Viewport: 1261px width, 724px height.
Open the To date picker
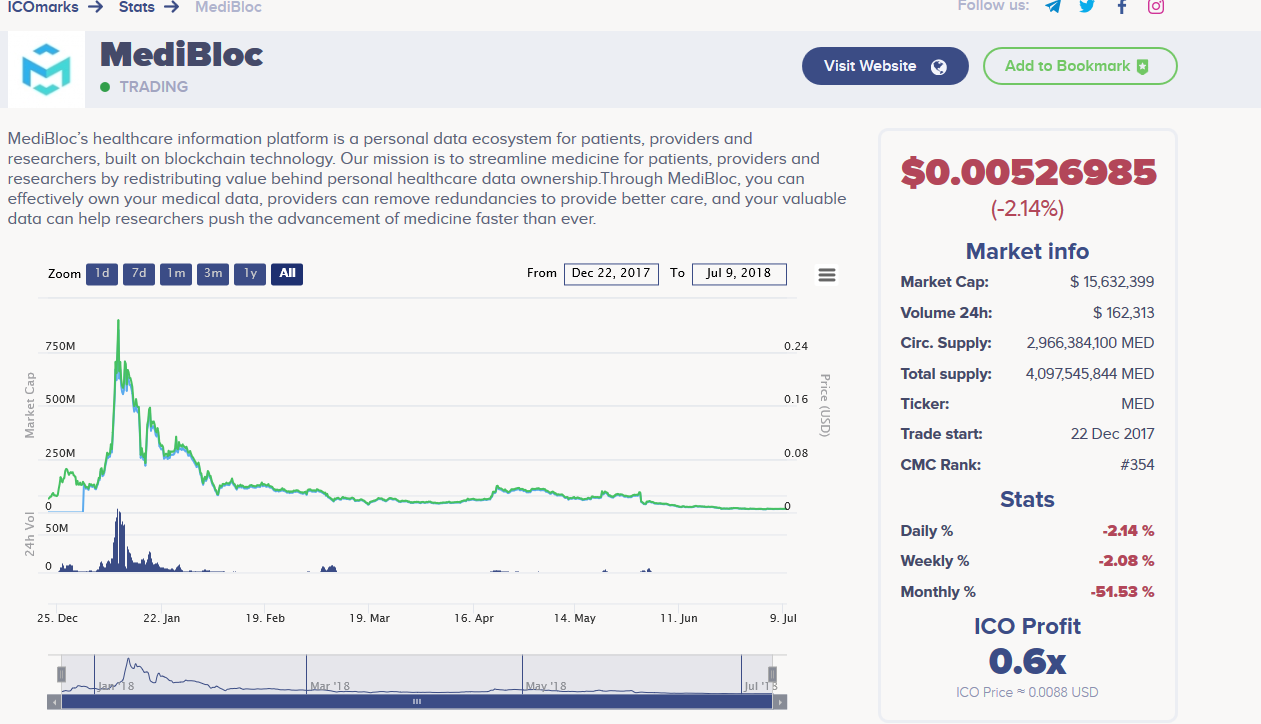coord(739,274)
